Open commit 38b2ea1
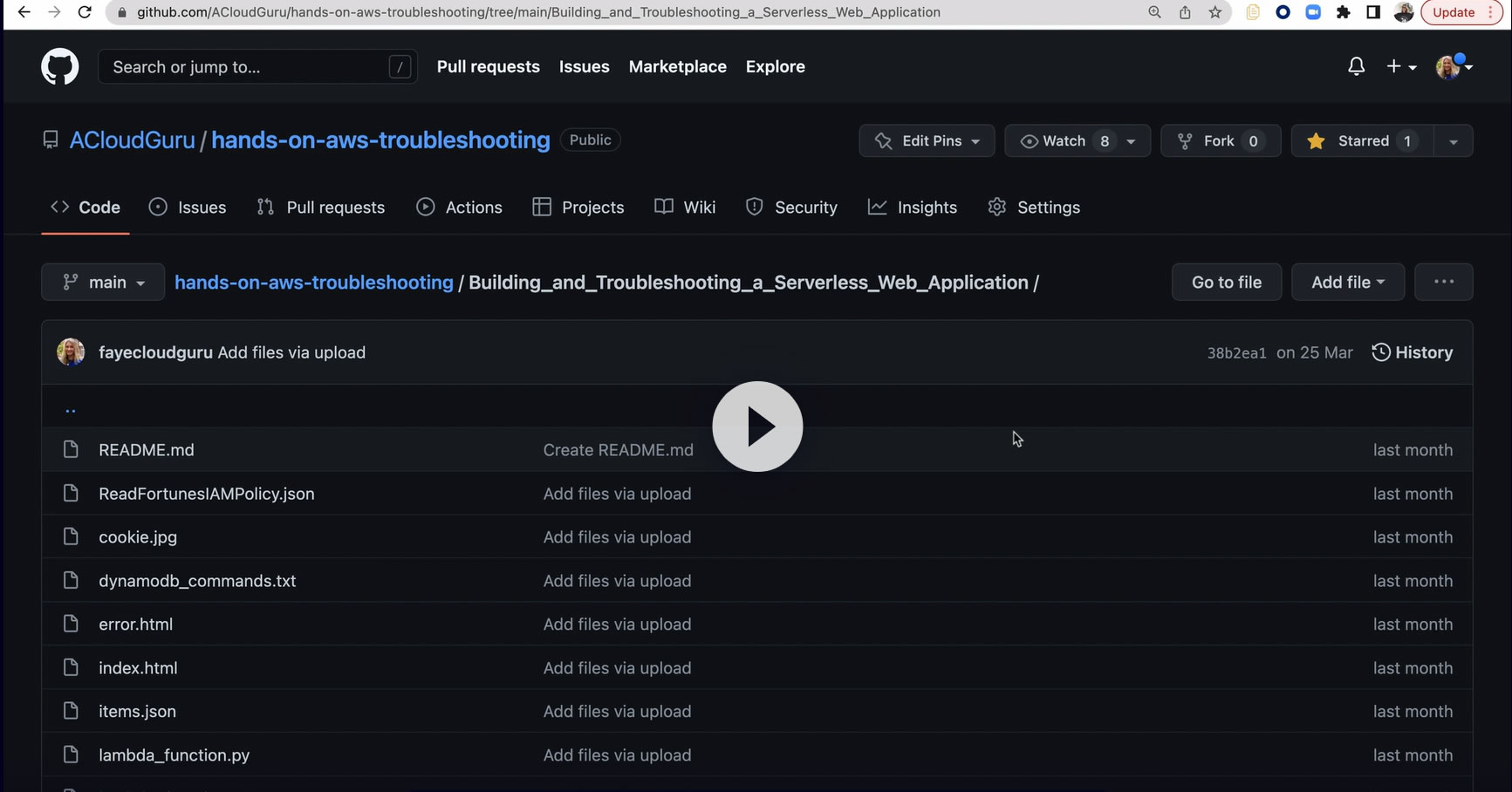1512x792 pixels. pos(1236,353)
